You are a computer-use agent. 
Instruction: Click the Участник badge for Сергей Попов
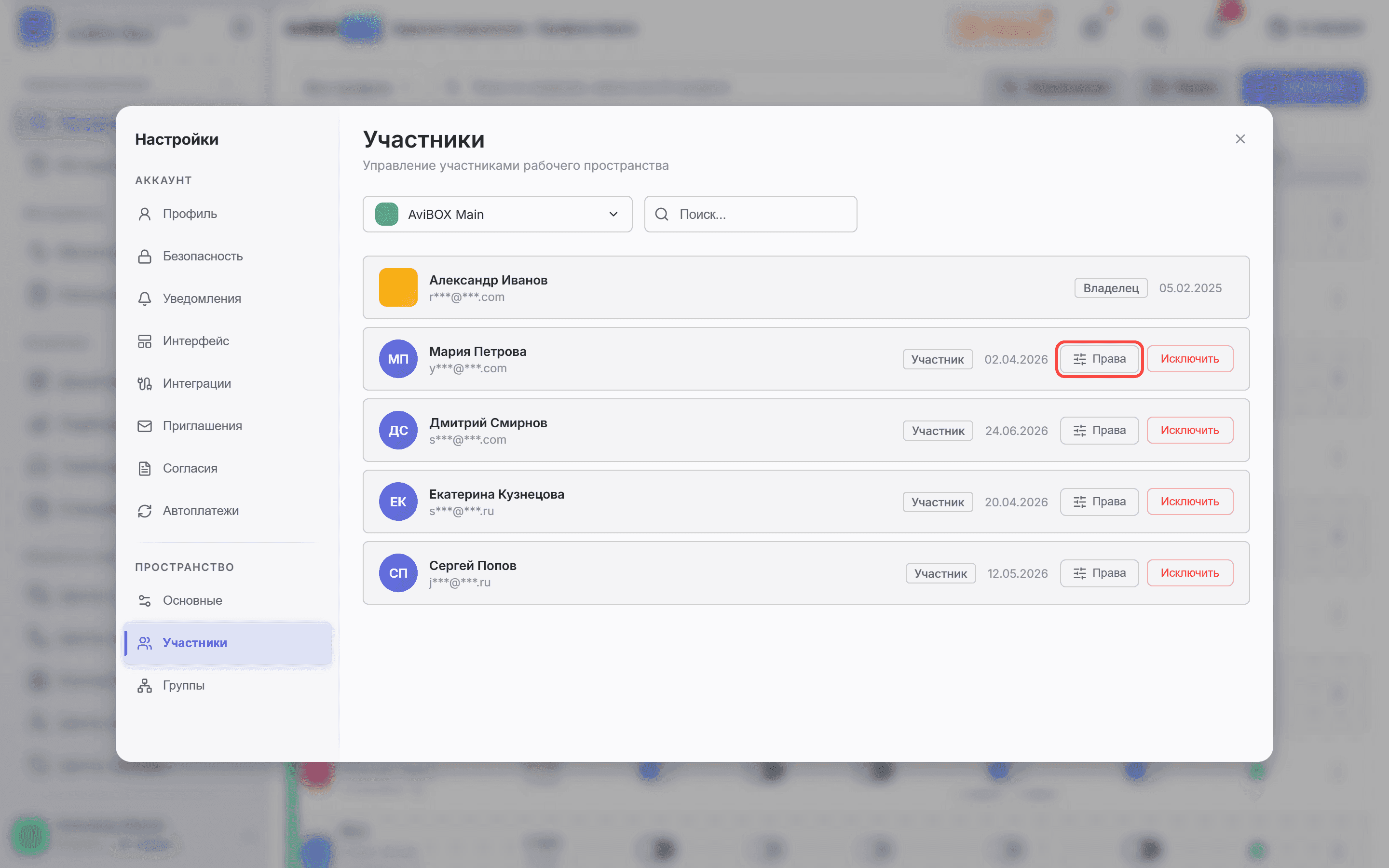[941, 573]
